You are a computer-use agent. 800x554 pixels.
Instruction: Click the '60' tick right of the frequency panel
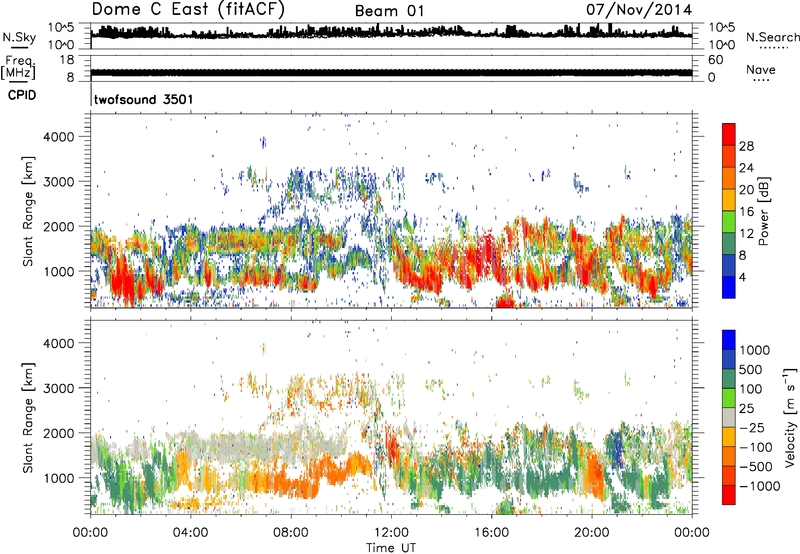pos(716,60)
